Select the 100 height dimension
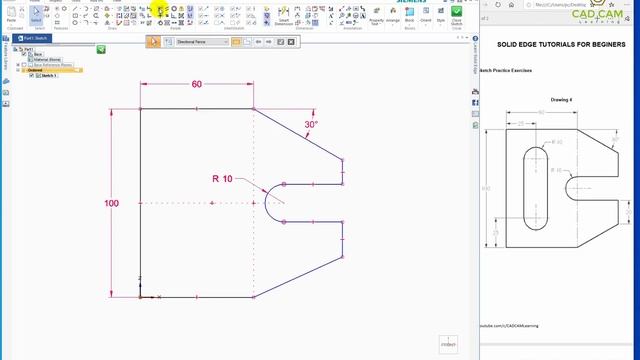Viewport: 640px width, 360px height. click(111, 203)
